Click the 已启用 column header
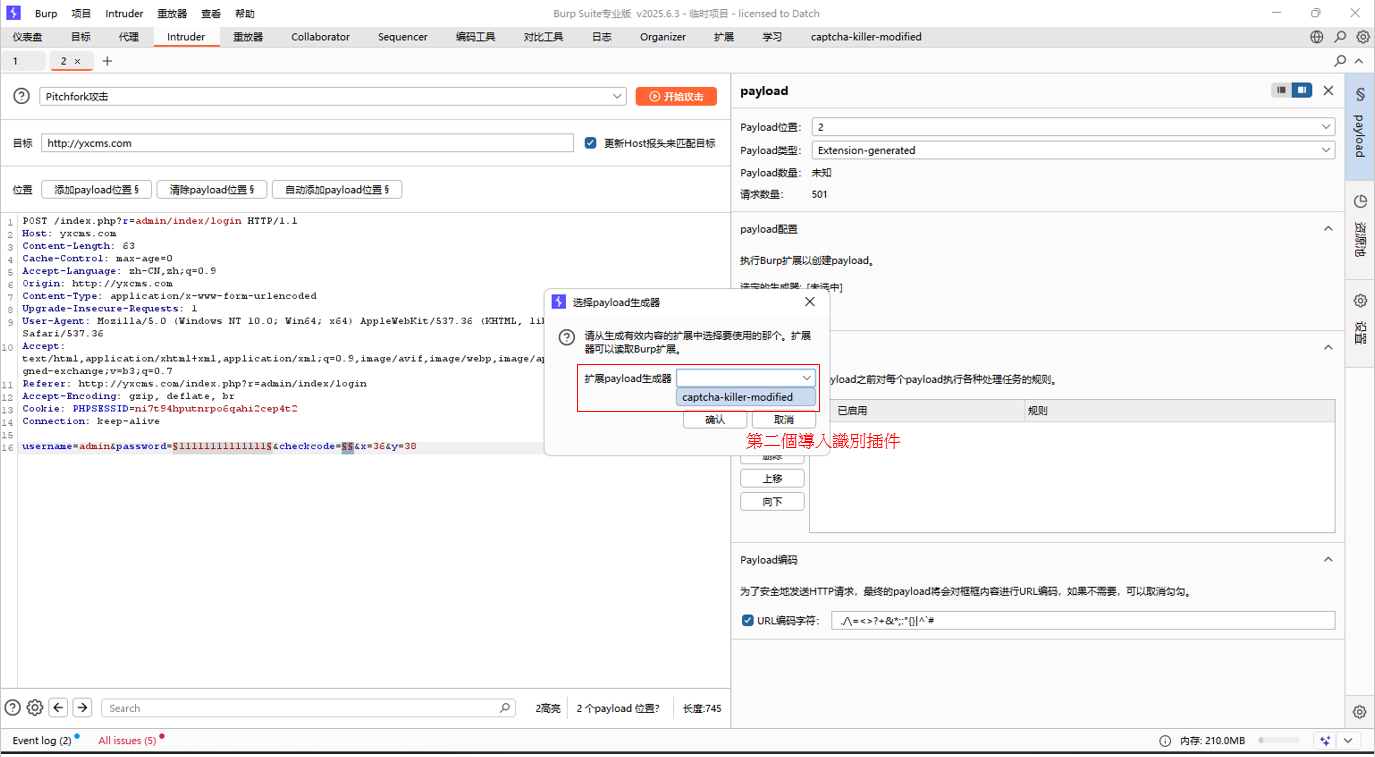 pos(926,411)
